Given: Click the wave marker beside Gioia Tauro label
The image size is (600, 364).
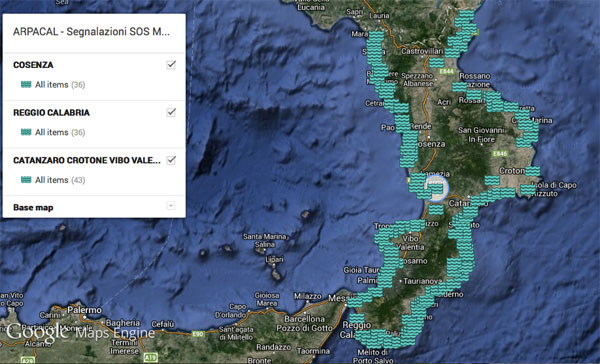Looking at the screenshot, I should point(387,271).
